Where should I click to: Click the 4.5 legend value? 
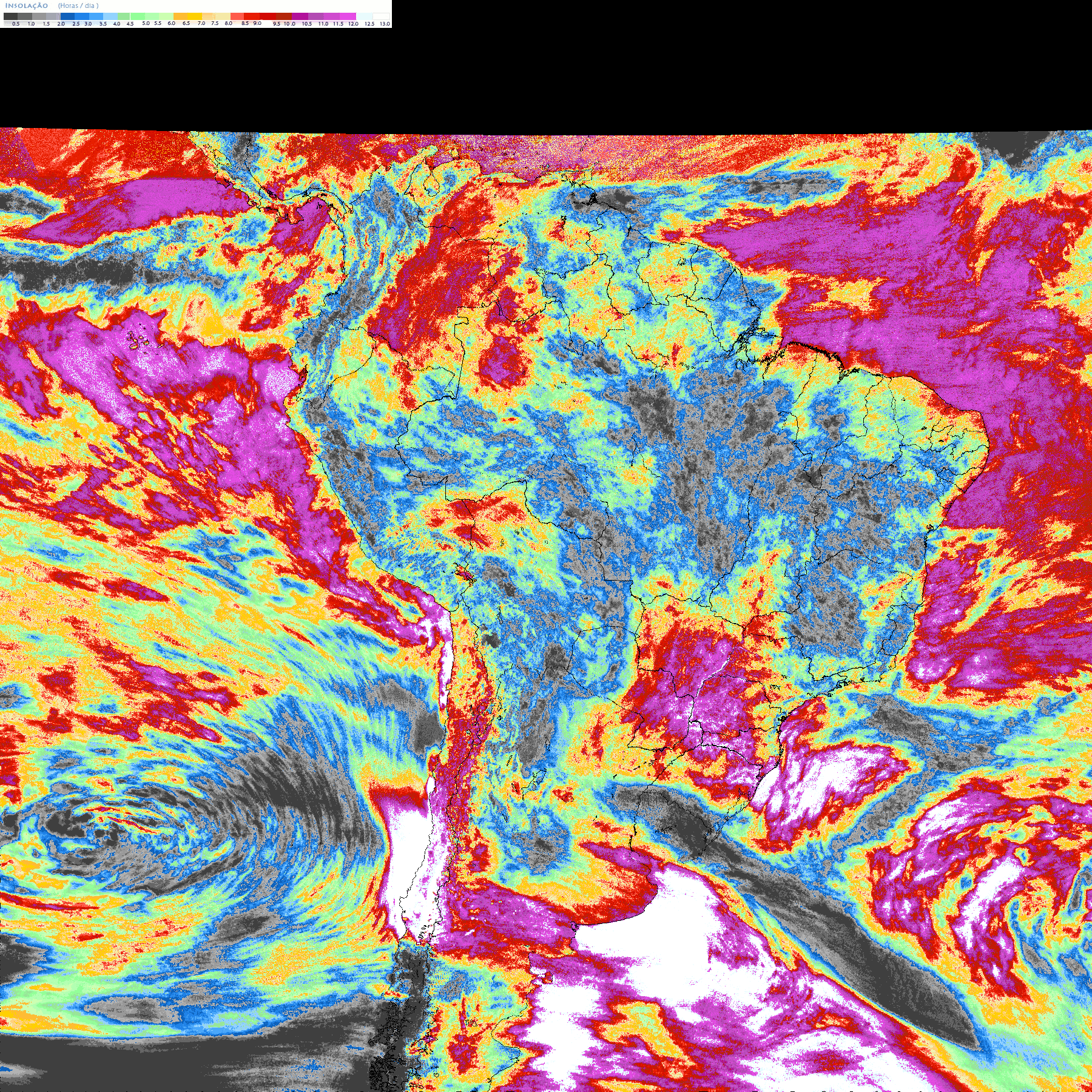[130, 24]
